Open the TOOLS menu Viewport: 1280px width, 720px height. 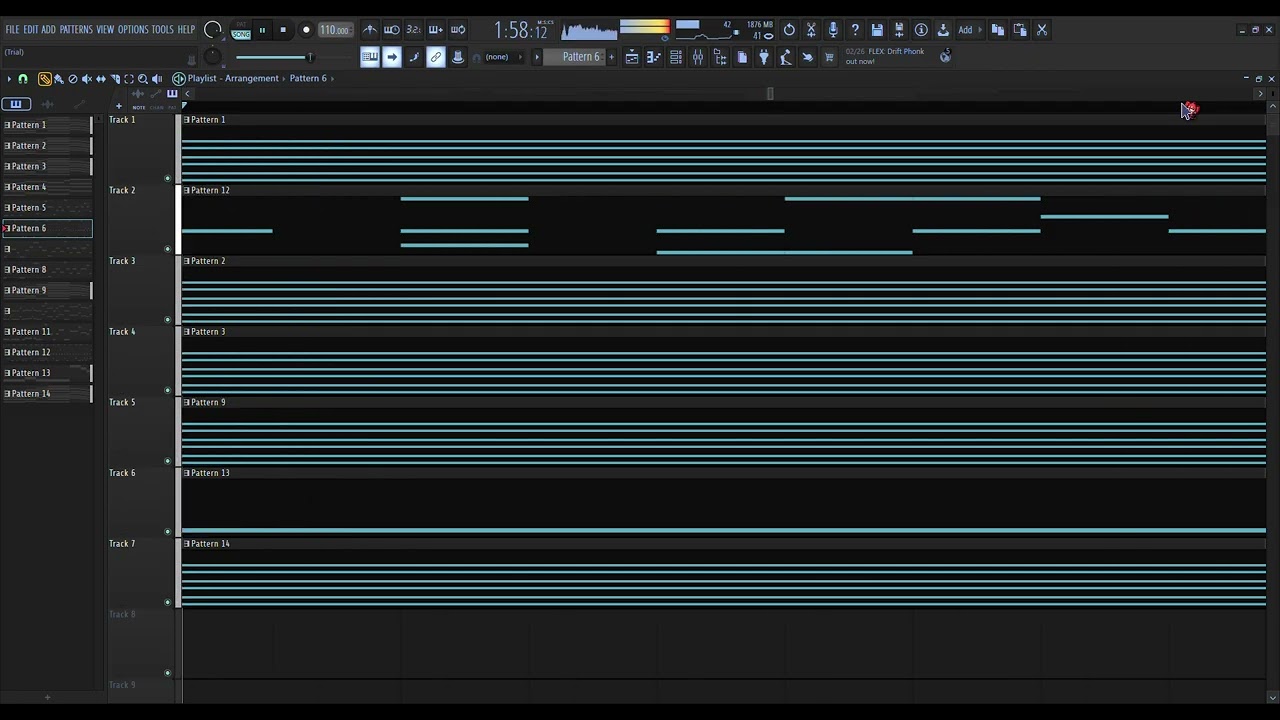click(x=163, y=30)
